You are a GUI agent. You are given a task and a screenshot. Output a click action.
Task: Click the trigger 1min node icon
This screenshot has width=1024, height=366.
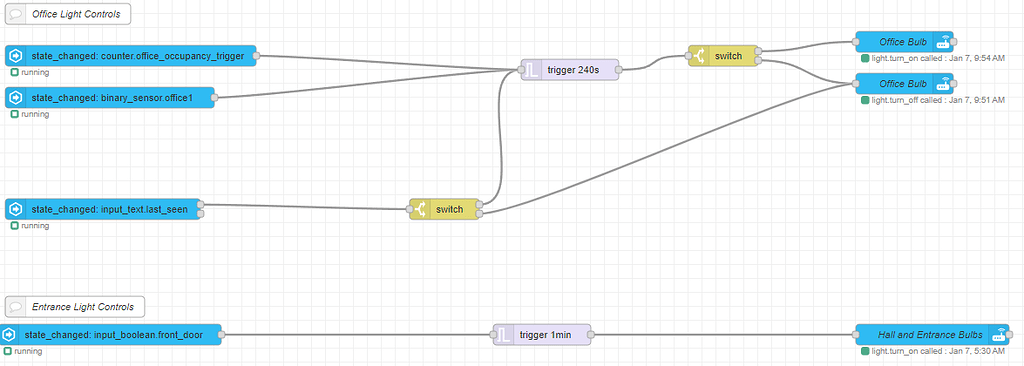(504, 335)
